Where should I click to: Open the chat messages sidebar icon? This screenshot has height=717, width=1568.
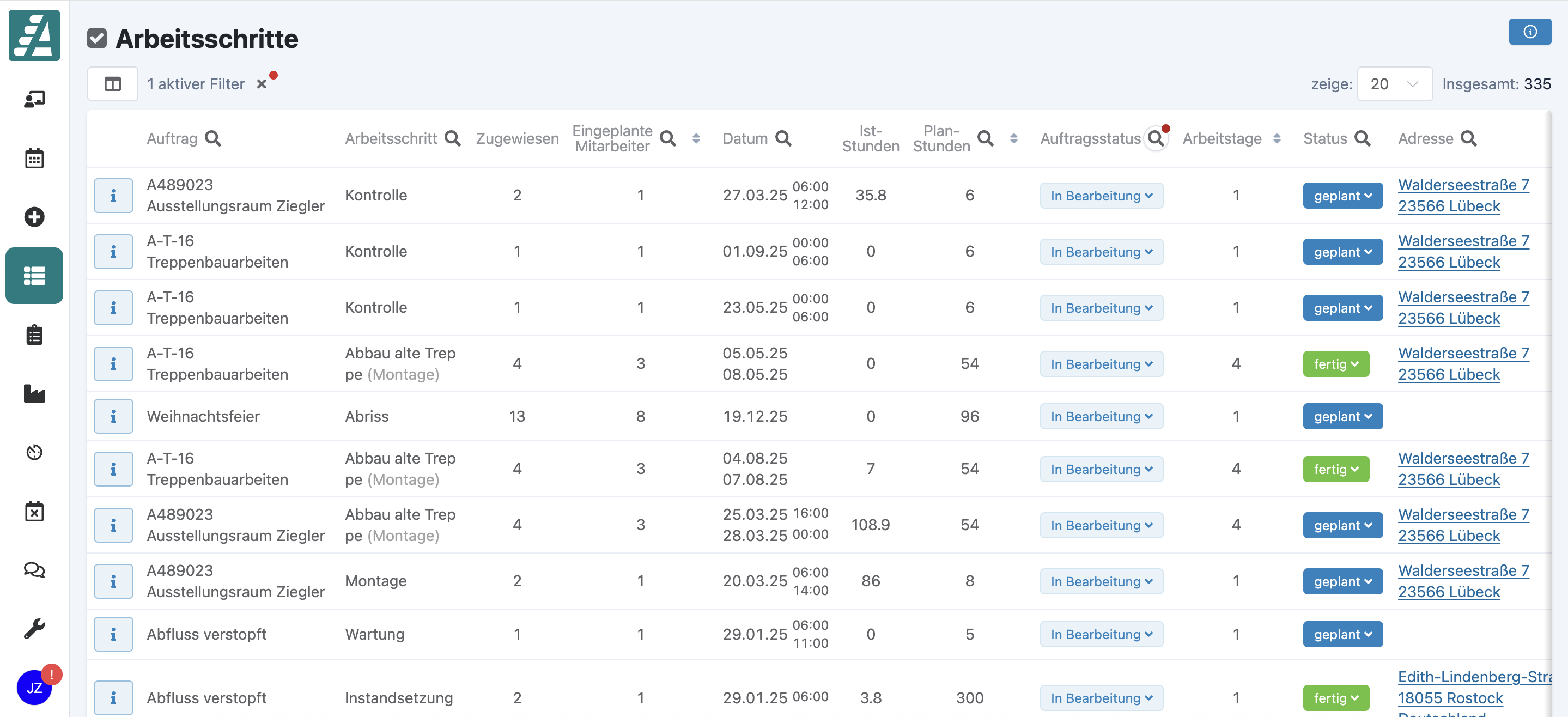click(34, 570)
